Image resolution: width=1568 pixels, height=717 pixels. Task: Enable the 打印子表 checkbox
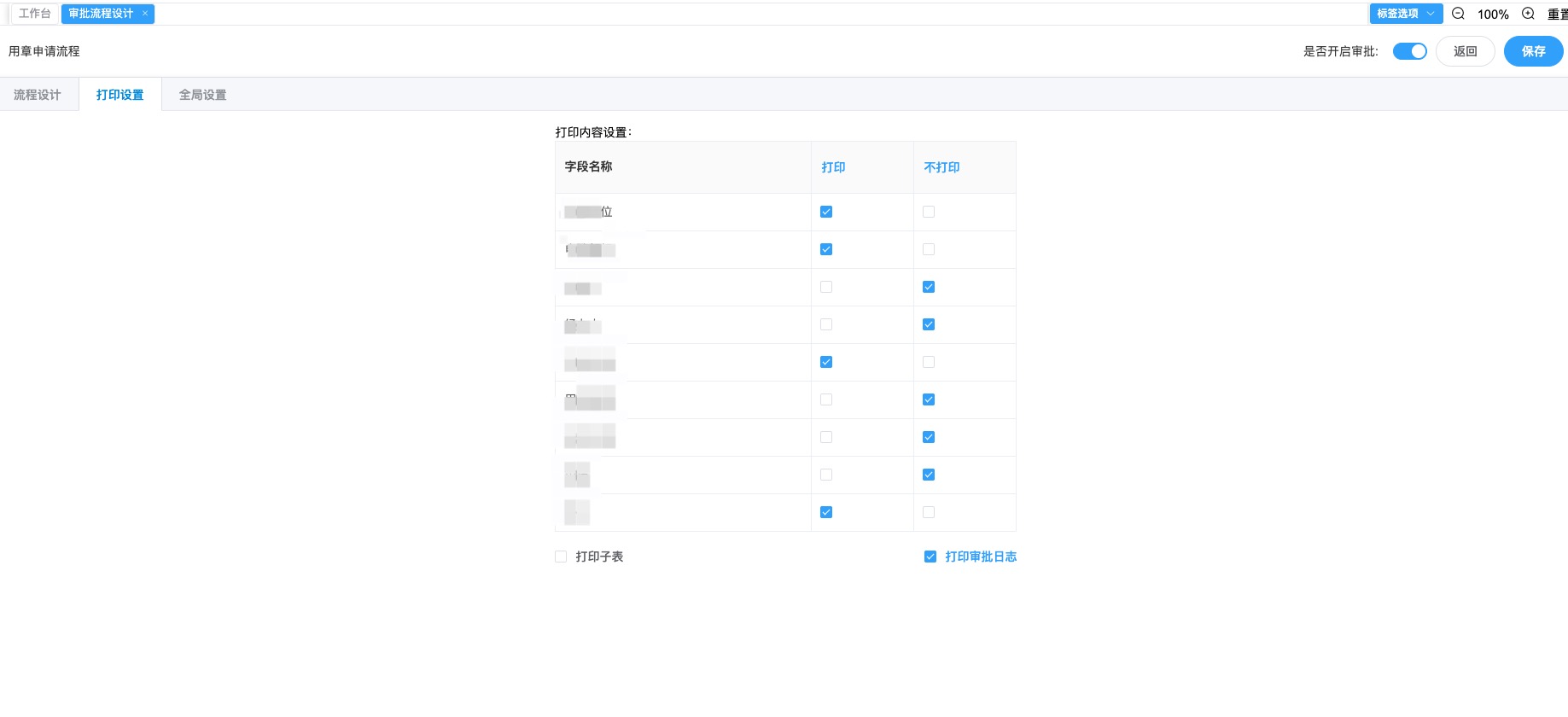pos(561,557)
